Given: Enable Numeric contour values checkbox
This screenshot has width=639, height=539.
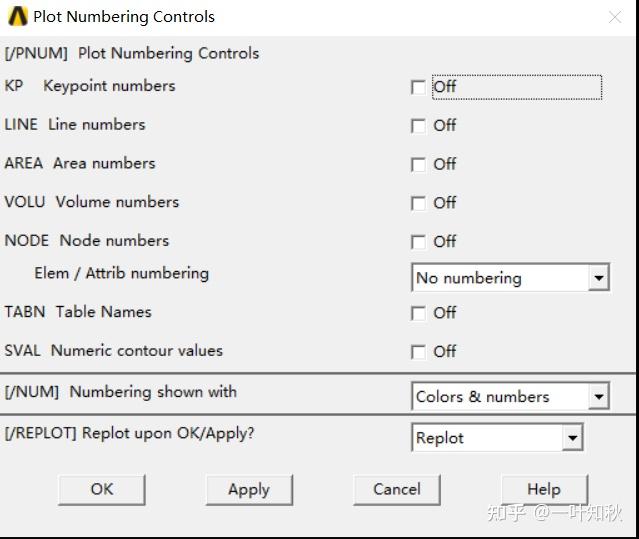Looking at the screenshot, I should pos(418,352).
